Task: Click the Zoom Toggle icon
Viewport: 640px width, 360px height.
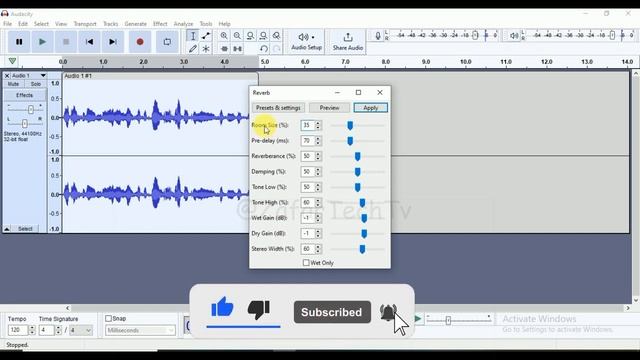Action: (x=276, y=36)
